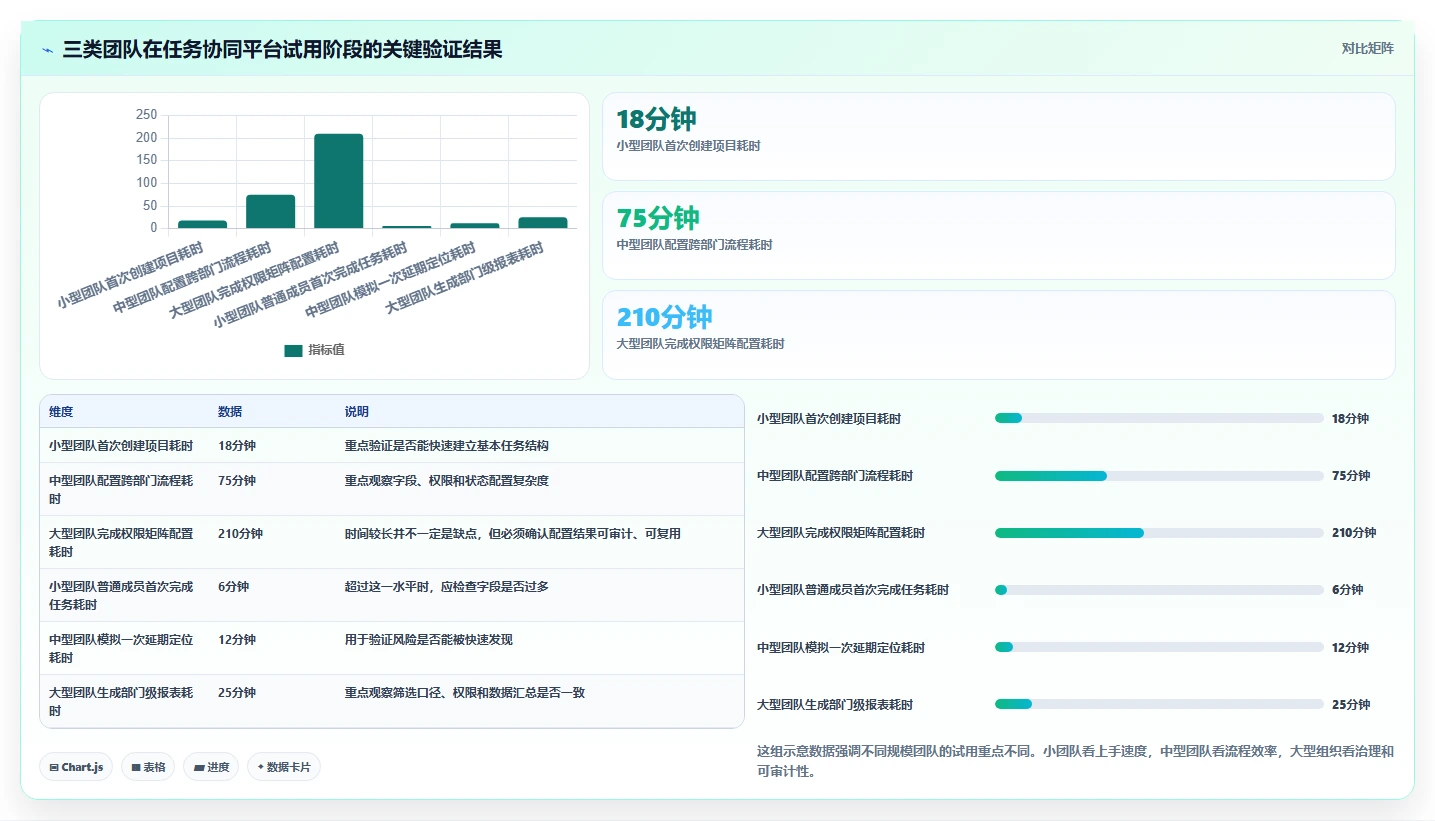Click progress label 中型团队模拟一次延期定位耗时
1435x821 pixels.
[x=841, y=648]
